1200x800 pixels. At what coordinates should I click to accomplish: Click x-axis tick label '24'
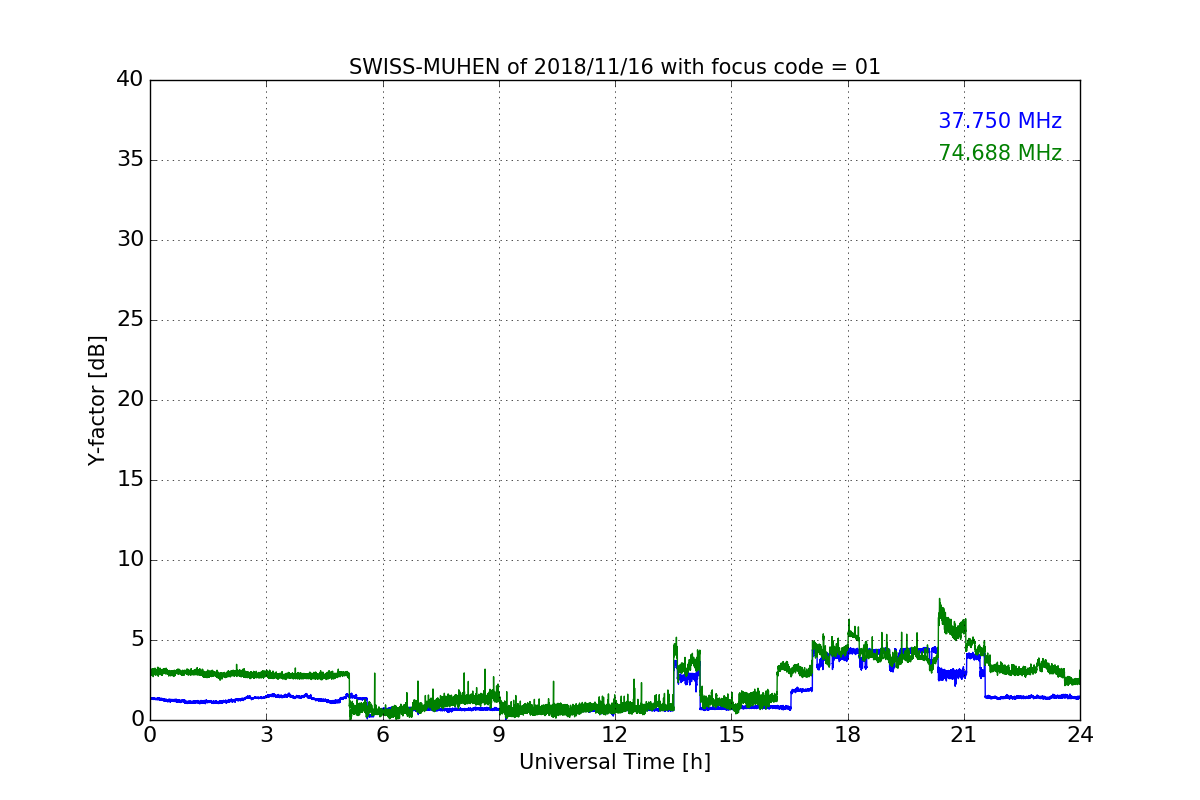(x=1080, y=735)
